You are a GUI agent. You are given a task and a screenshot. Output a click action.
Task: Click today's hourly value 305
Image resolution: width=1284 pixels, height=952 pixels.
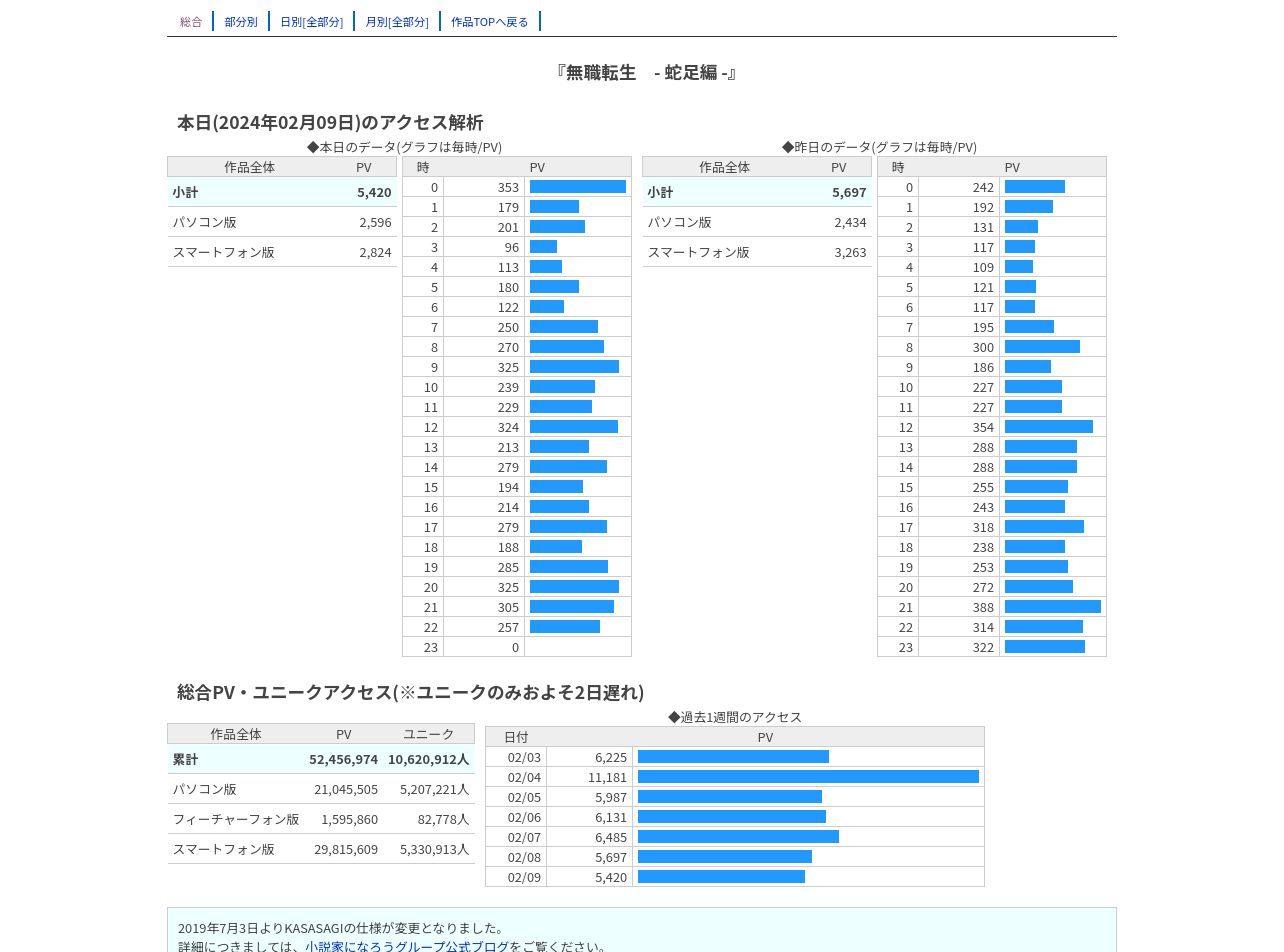point(508,607)
